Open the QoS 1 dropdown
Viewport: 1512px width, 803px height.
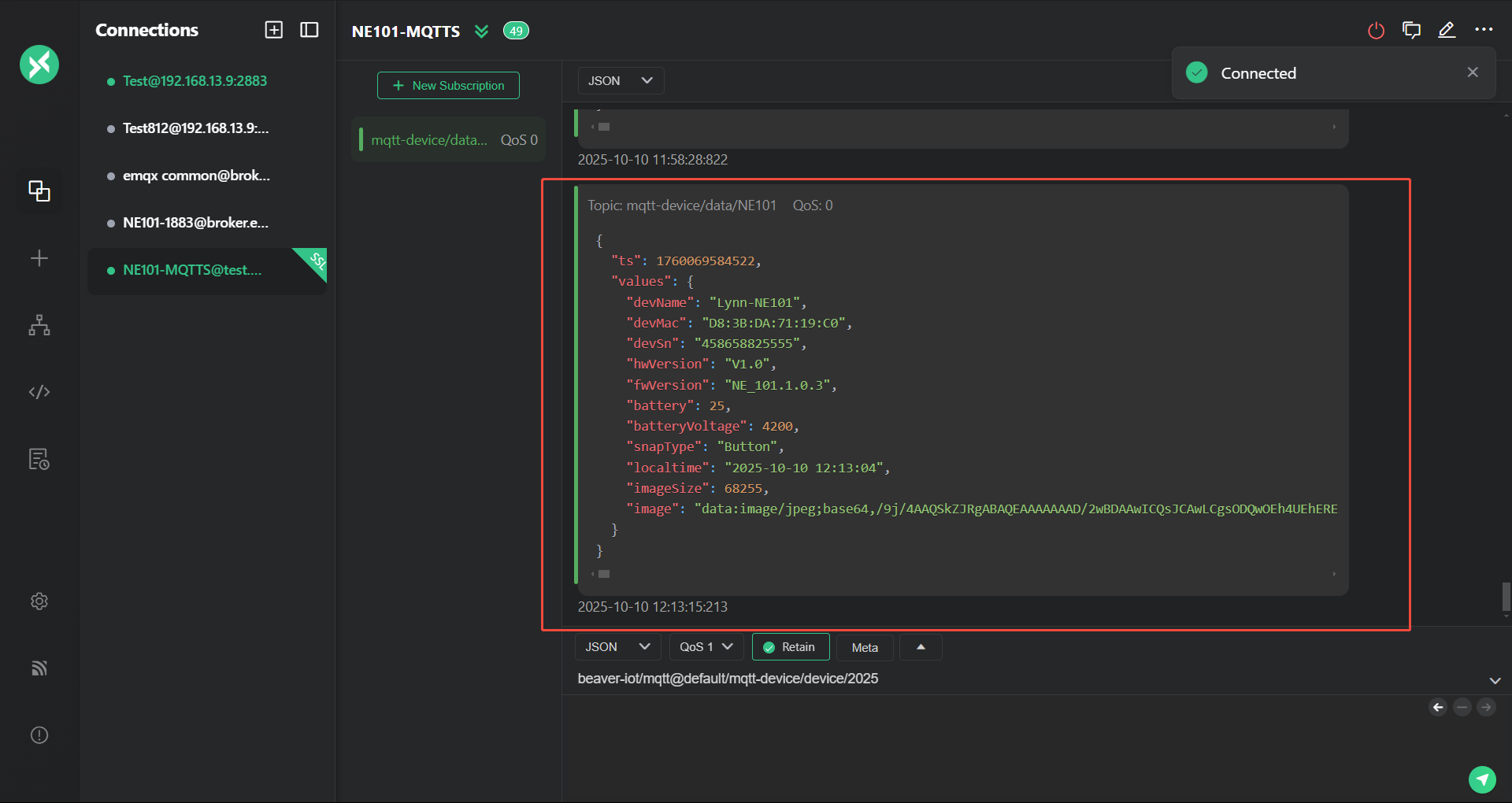click(x=706, y=647)
